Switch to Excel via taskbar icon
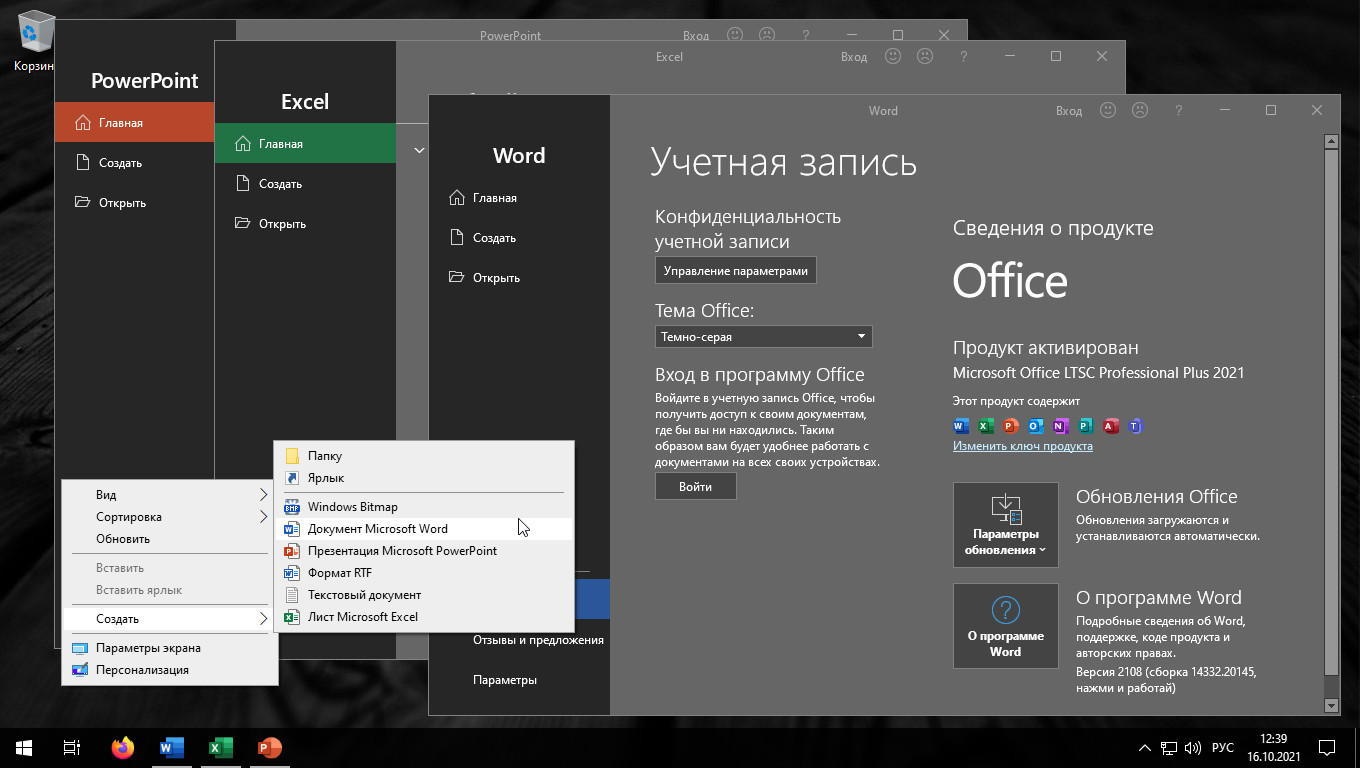 pos(221,748)
